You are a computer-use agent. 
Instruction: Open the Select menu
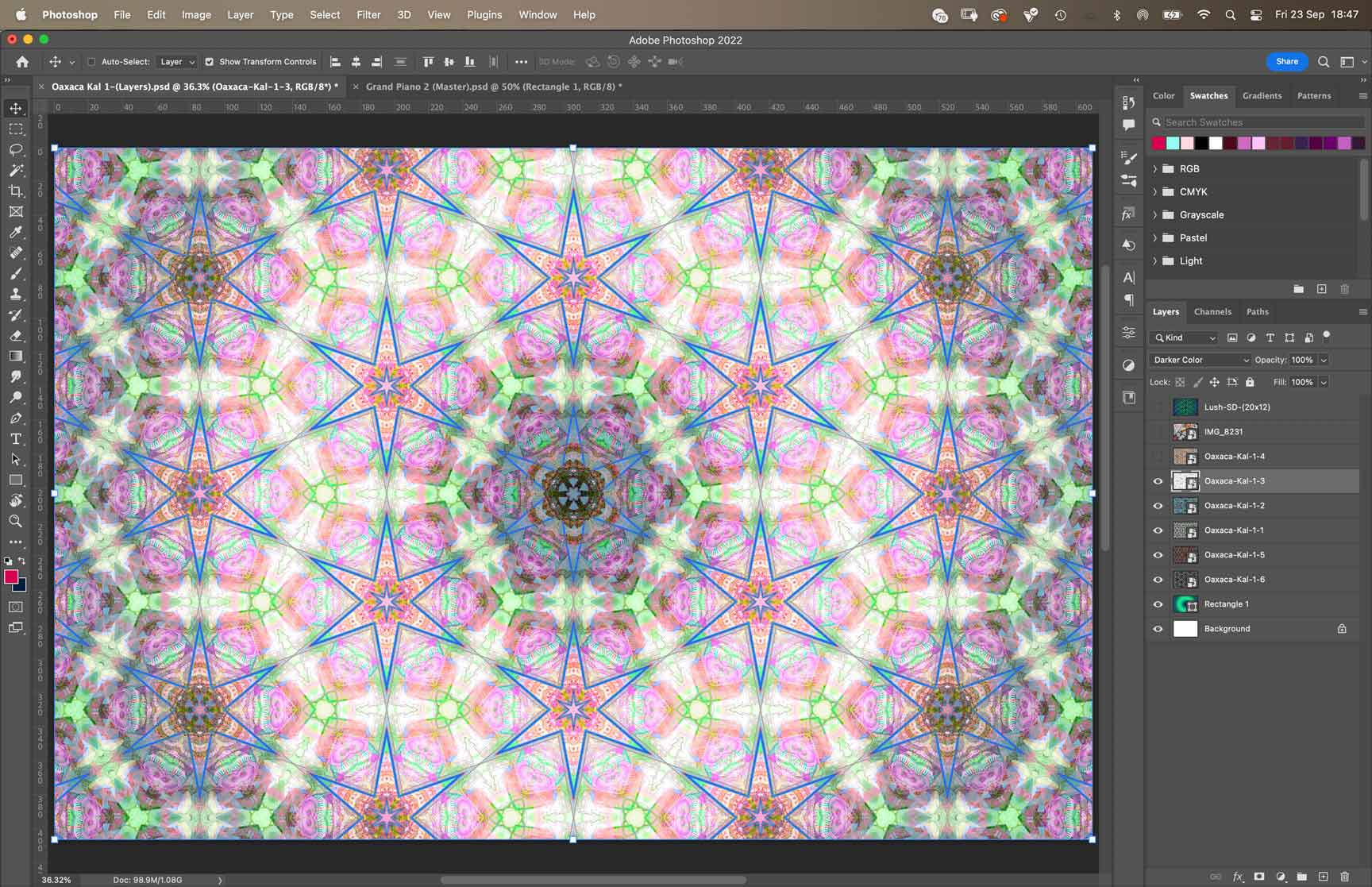(x=325, y=14)
